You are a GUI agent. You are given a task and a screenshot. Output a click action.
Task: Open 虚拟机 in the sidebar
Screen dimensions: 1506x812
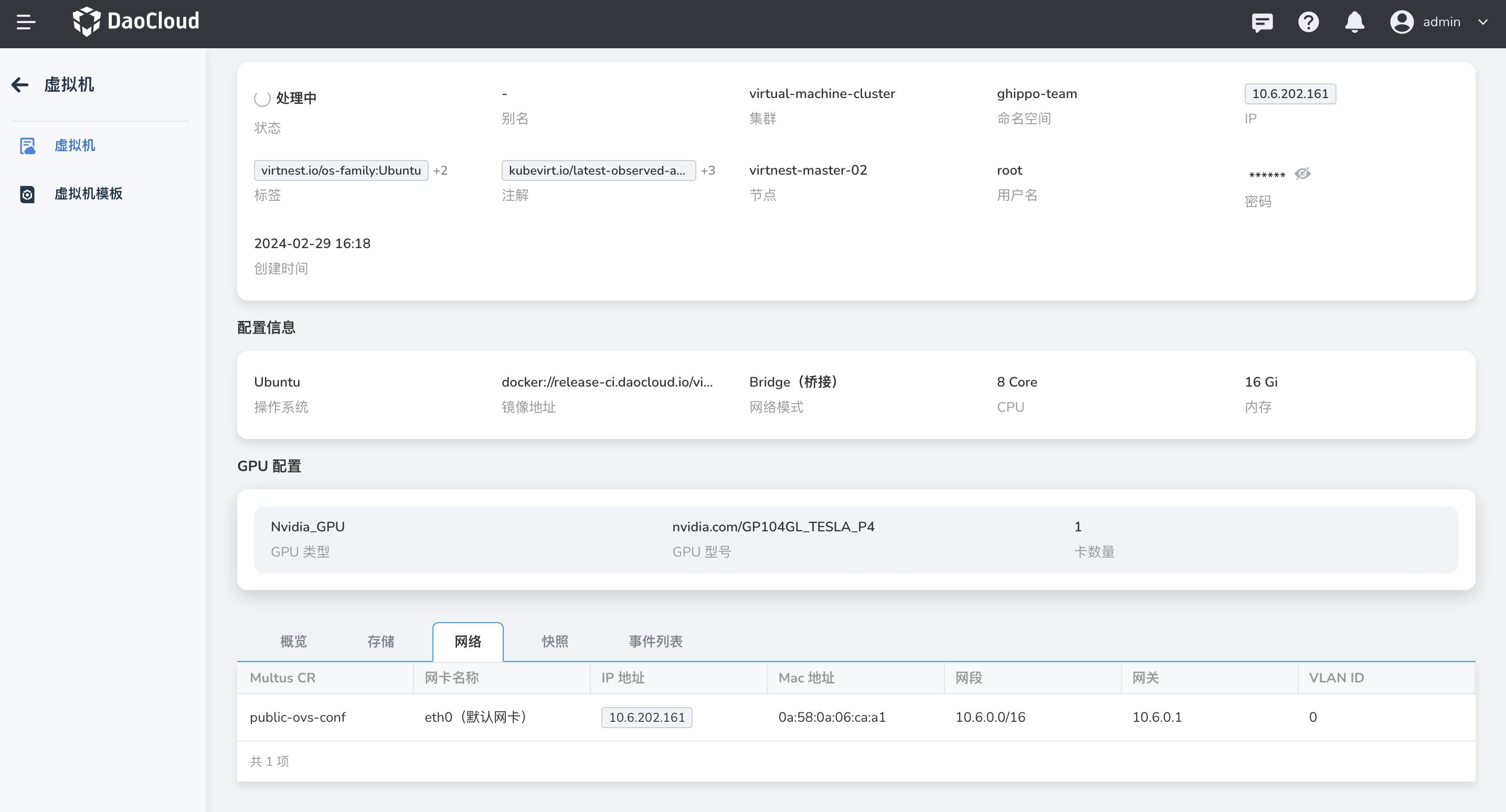click(74, 146)
